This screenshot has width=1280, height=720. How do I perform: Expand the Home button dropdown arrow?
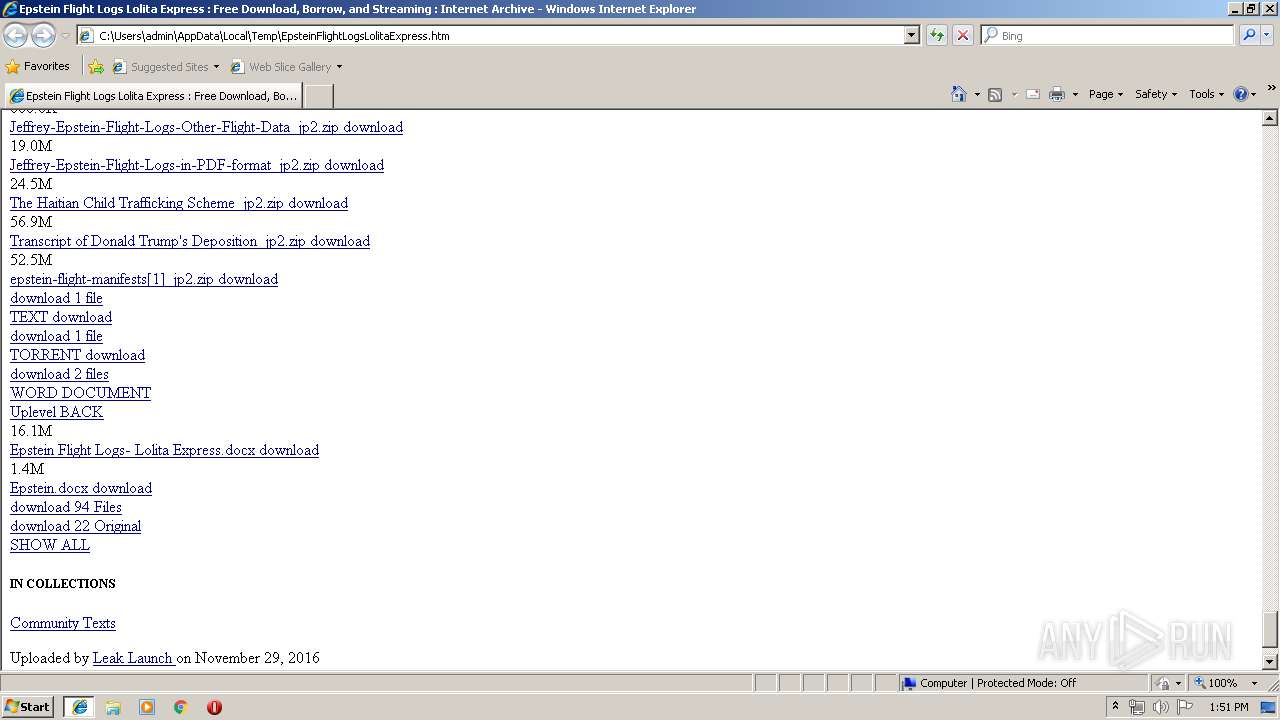point(977,94)
